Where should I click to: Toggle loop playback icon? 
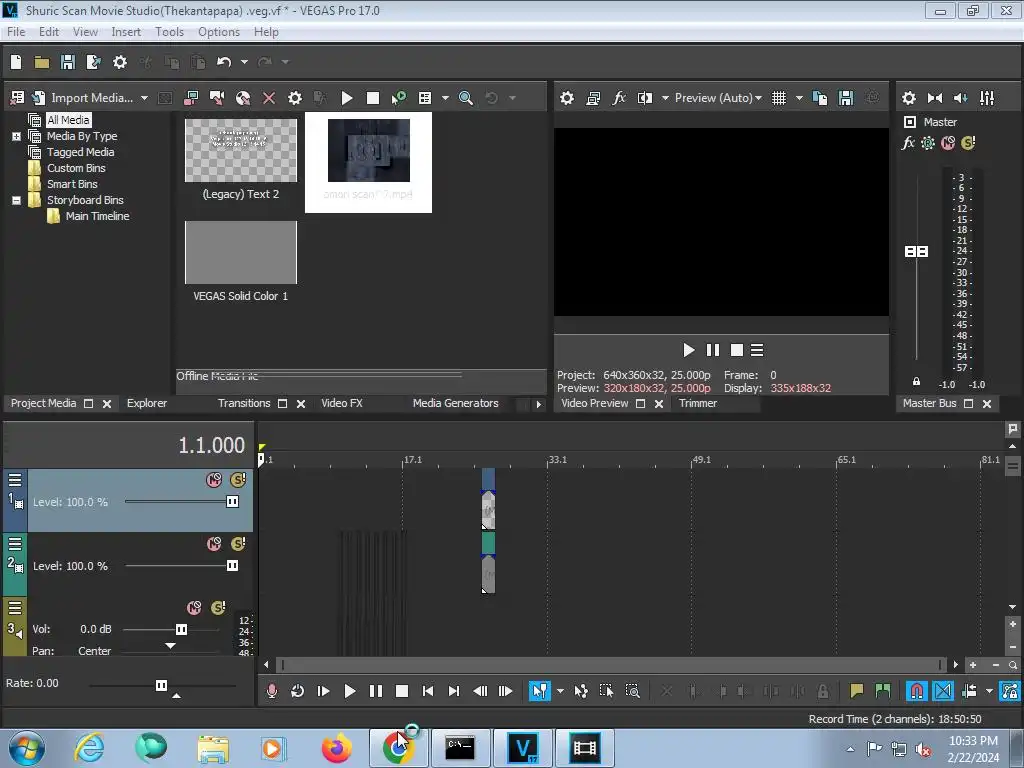(x=297, y=691)
